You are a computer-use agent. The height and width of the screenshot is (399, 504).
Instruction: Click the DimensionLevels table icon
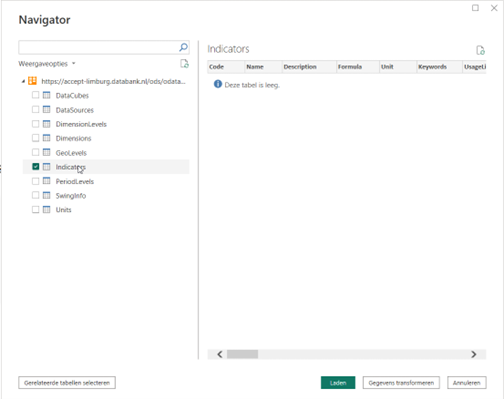coord(47,124)
